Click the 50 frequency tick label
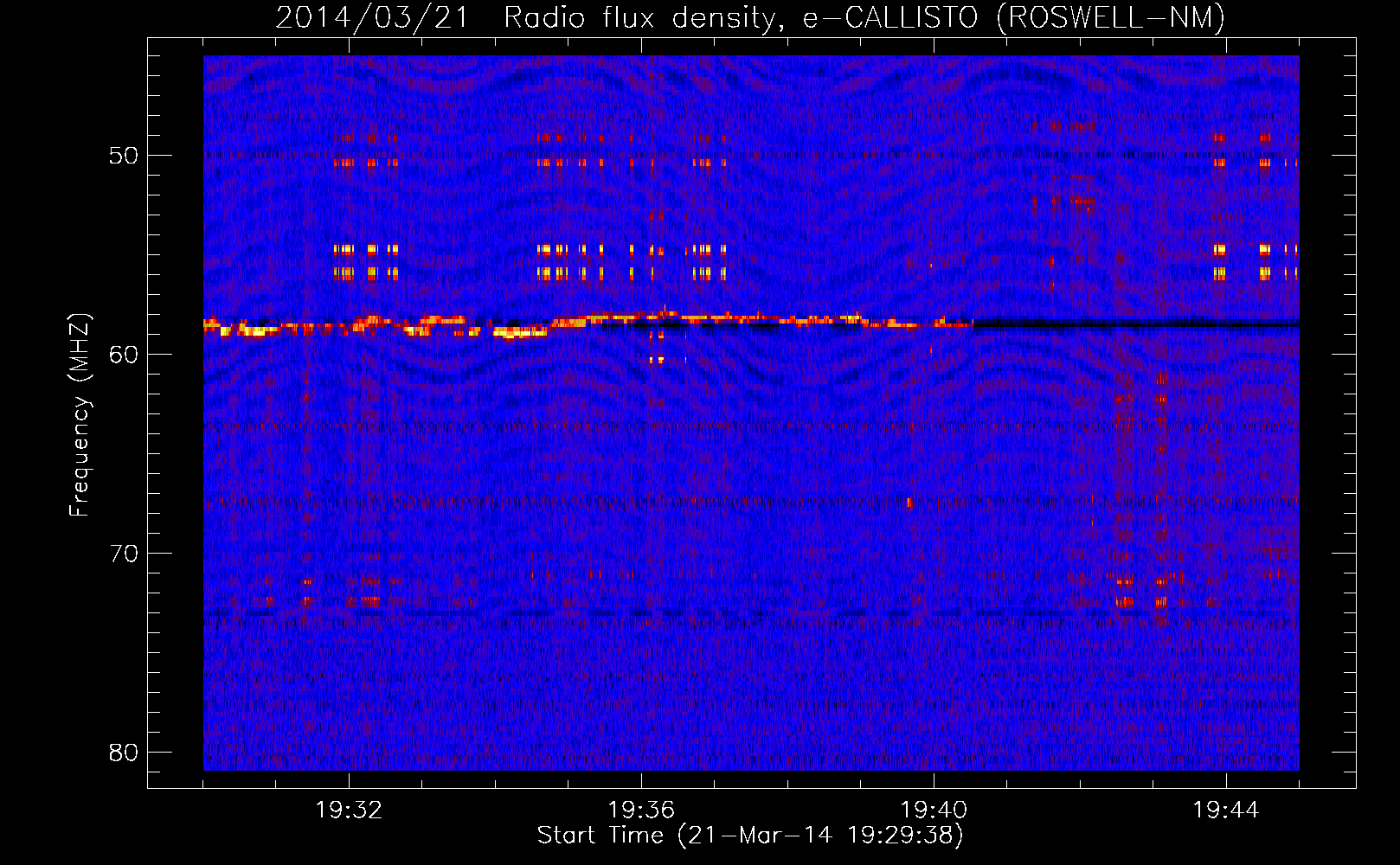Viewport: 1400px width, 865px height. [x=124, y=156]
